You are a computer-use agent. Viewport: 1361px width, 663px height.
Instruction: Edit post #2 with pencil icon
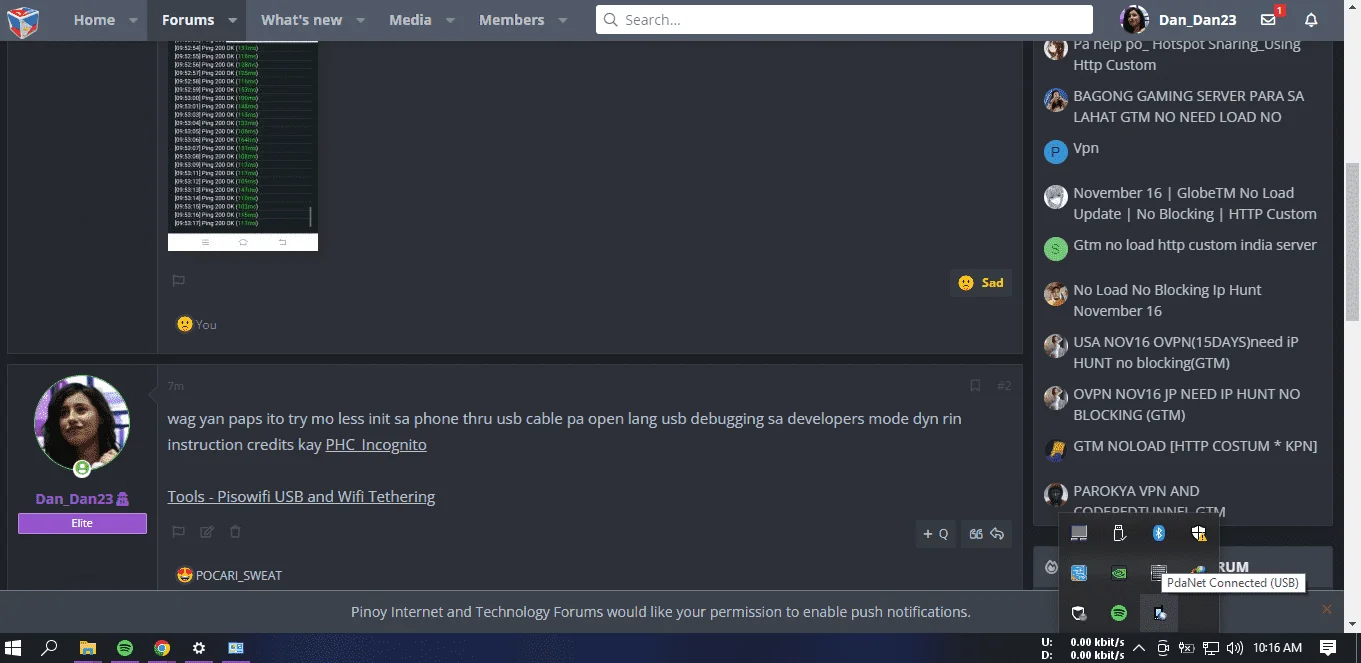[207, 532]
